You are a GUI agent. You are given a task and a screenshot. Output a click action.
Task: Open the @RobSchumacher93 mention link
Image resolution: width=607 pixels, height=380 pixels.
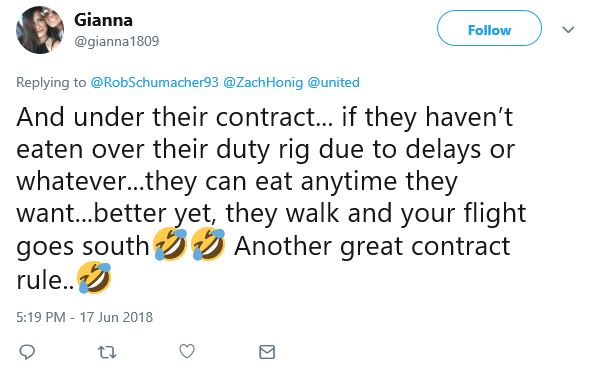[154, 82]
